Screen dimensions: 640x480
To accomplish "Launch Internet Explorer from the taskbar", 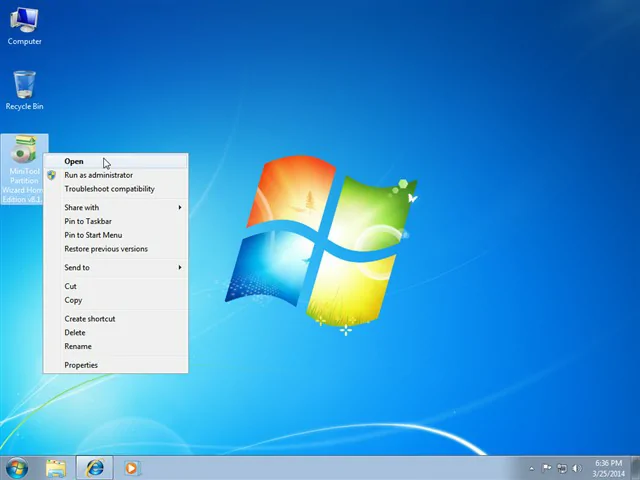I will (94, 467).
